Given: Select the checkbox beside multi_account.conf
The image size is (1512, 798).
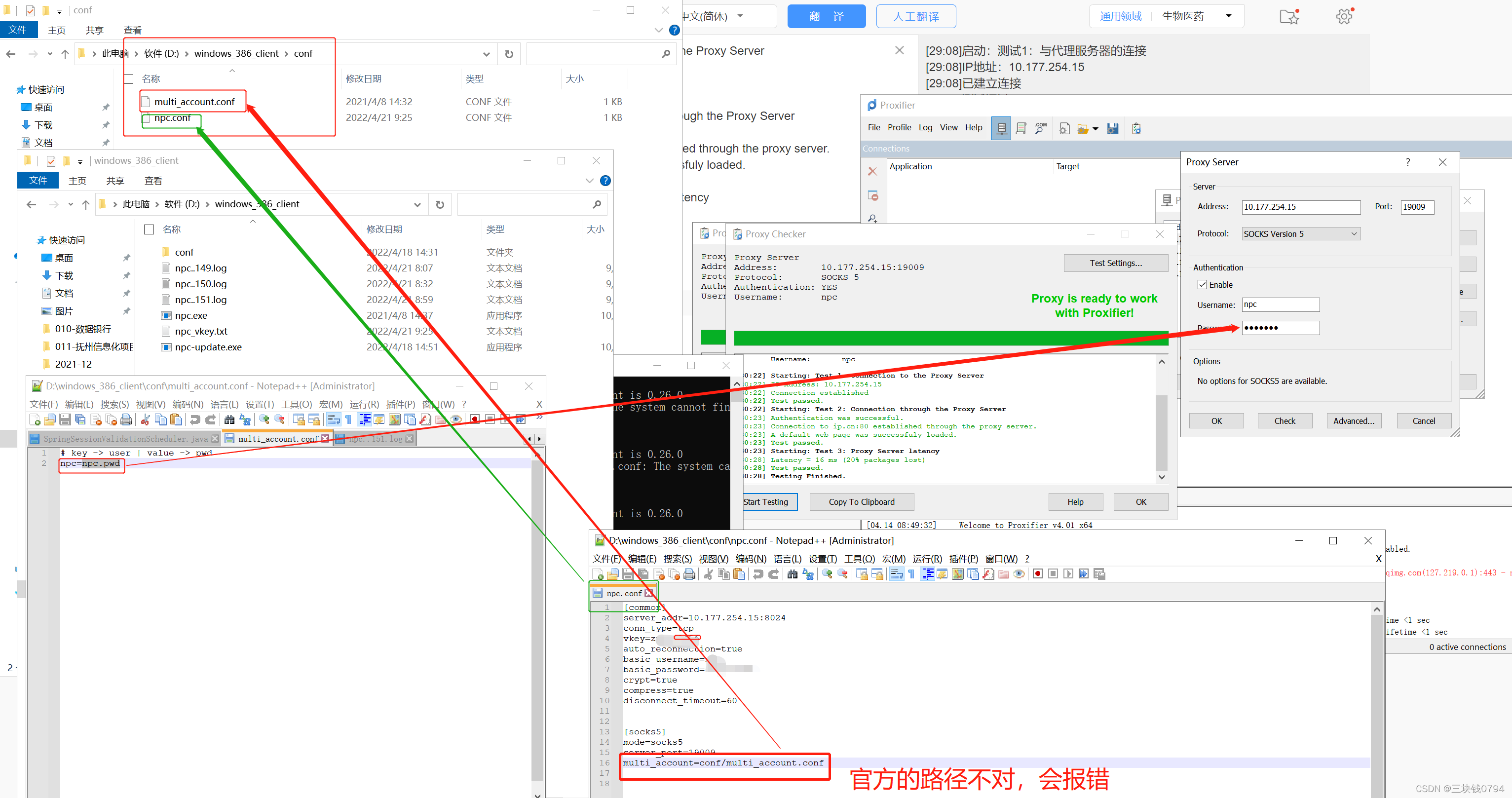Looking at the screenshot, I should tap(130, 101).
